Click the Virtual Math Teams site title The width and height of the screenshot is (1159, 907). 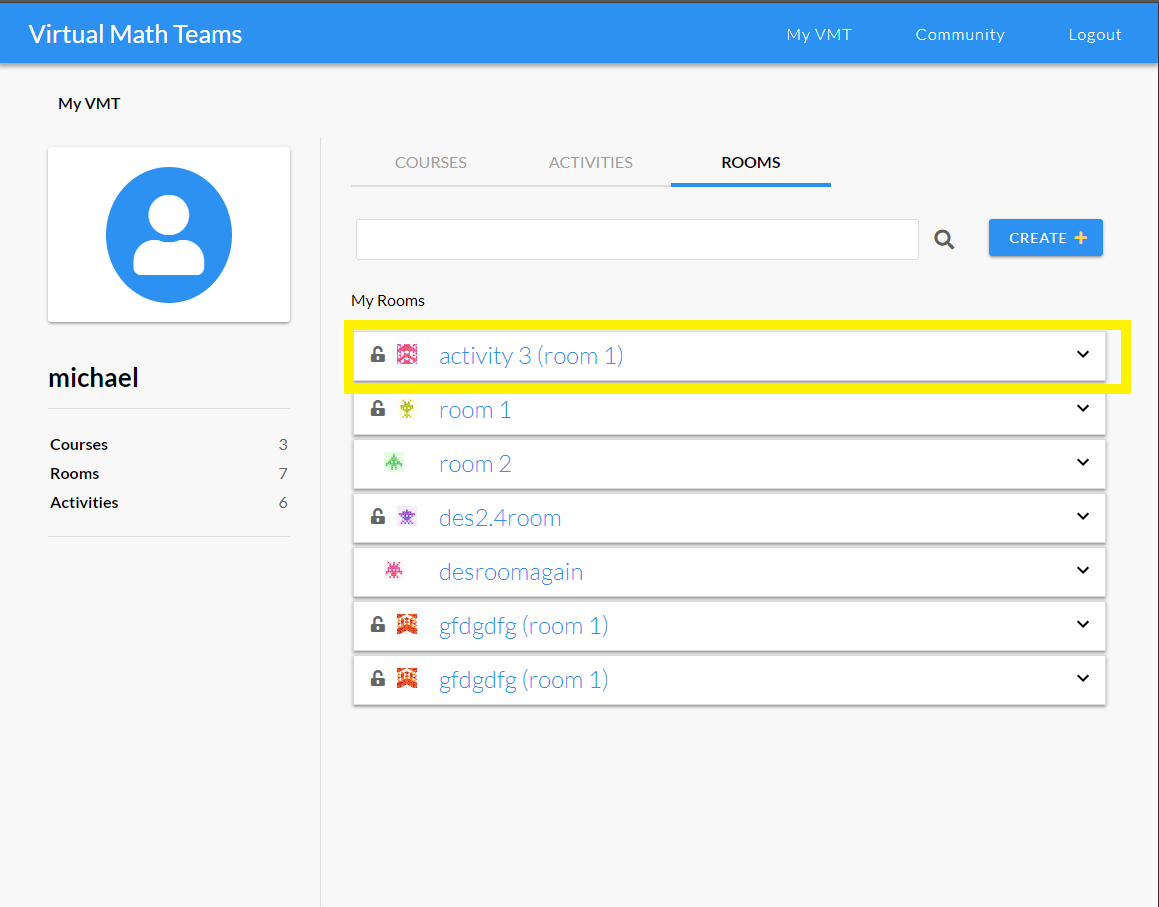point(135,34)
